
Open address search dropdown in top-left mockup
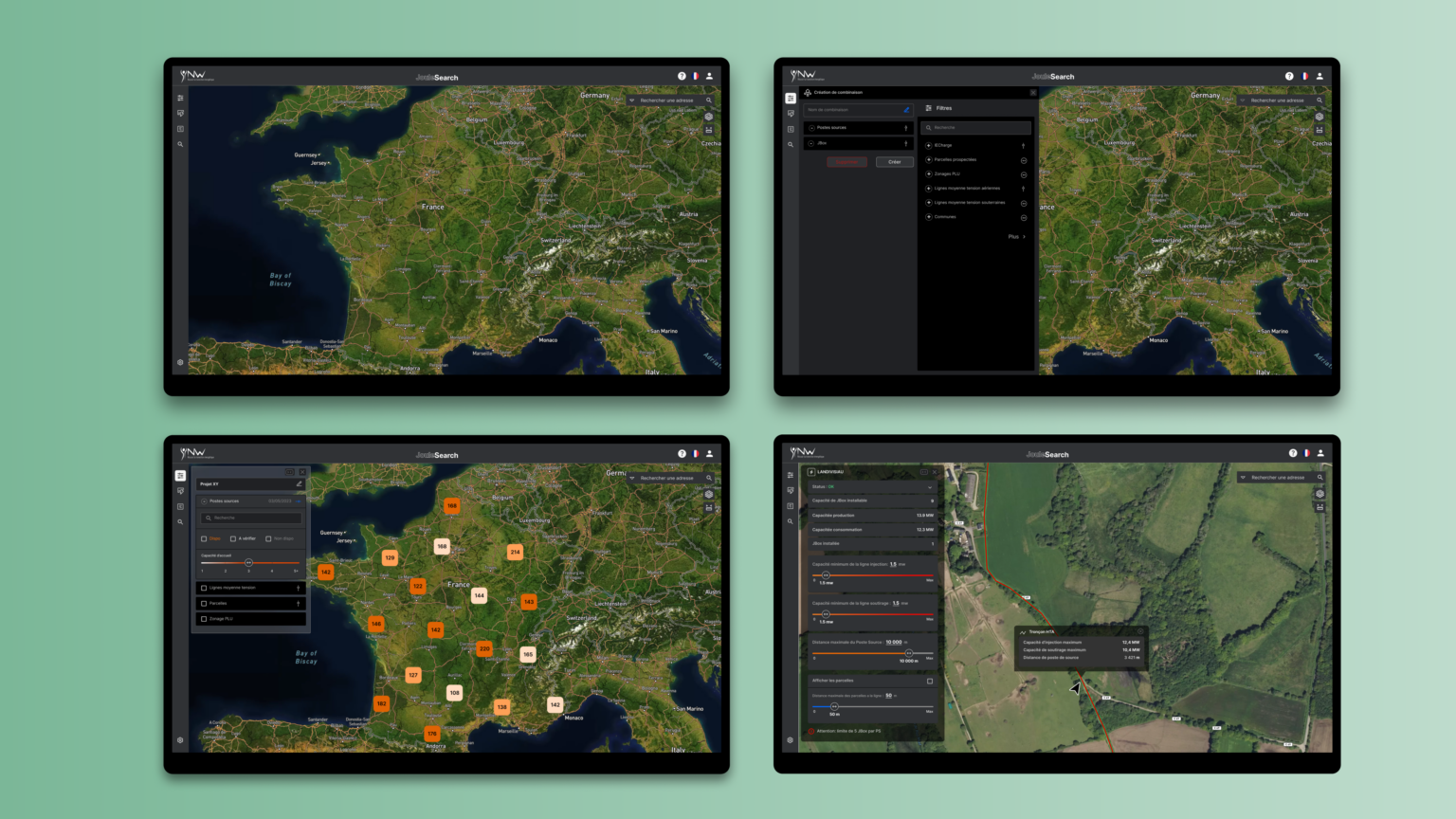tap(632, 100)
